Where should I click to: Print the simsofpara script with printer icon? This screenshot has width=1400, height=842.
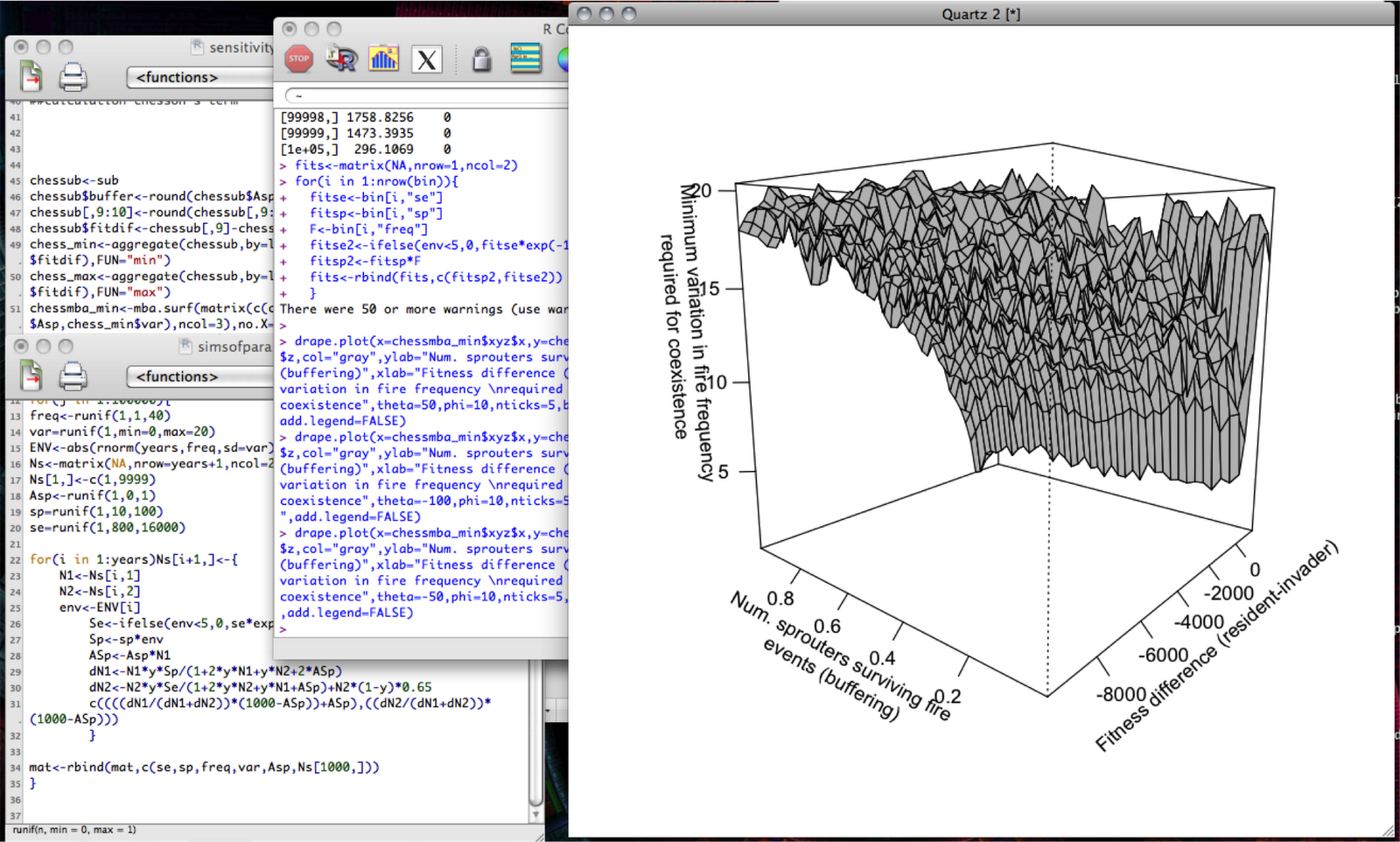click(73, 376)
